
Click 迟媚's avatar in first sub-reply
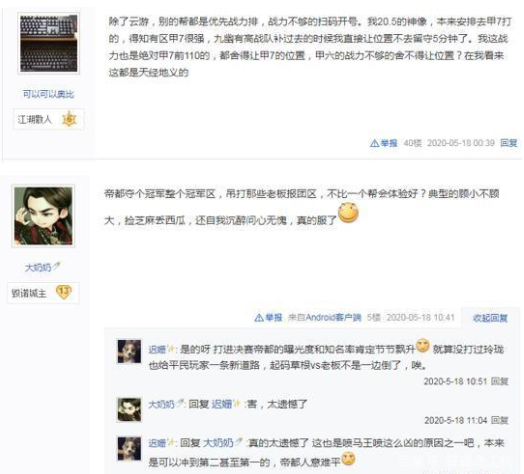129,351
